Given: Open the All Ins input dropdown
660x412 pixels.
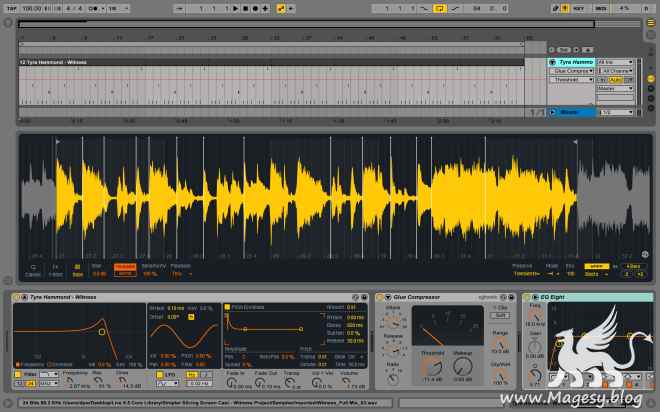Looking at the screenshot, I should click(615, 62).
